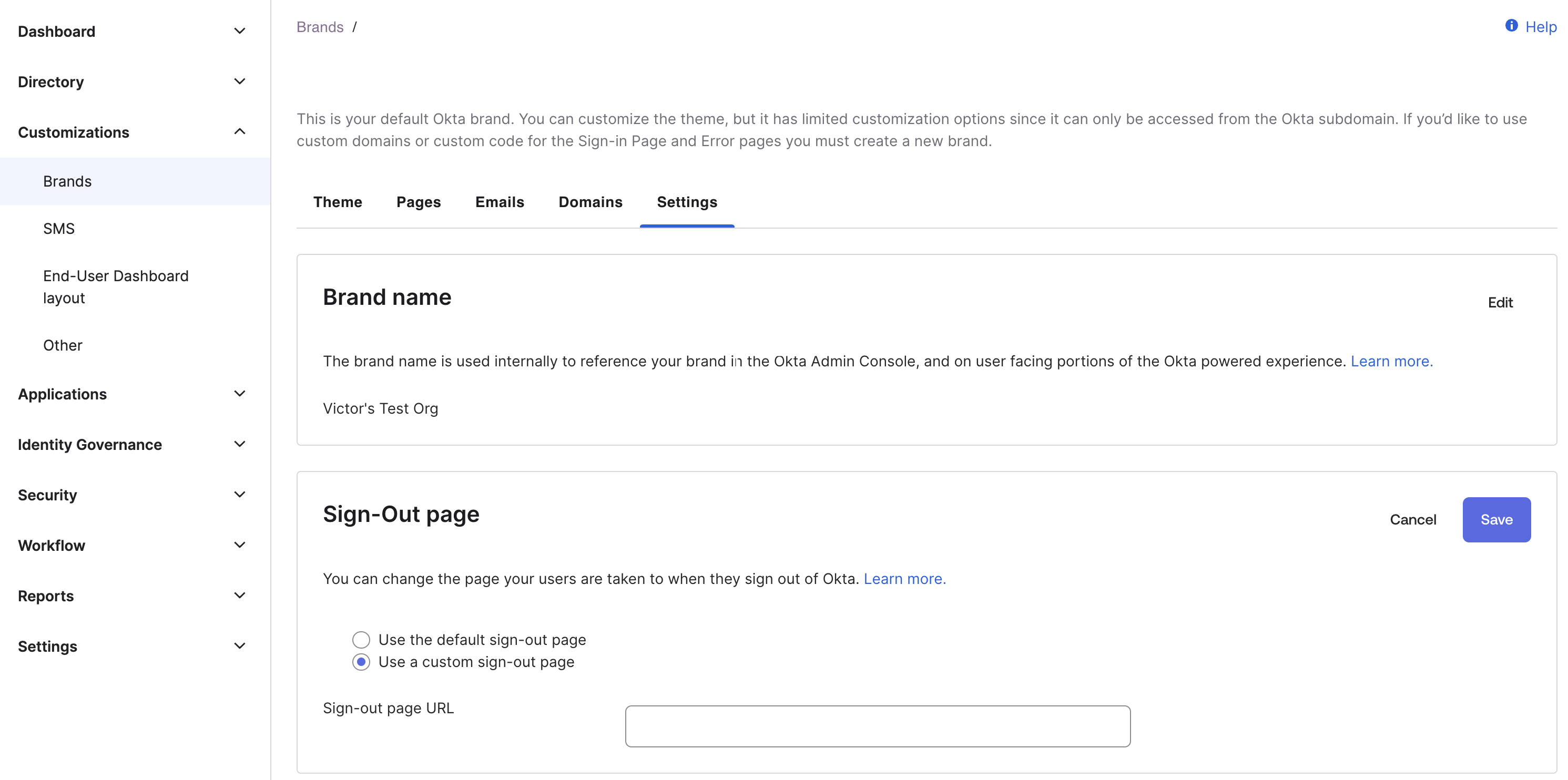Select 'Use the default sign-out page'
Image resolution: width=1568 pixels, height=780 pixels.
pyautogui.click(x=362, y=640)
